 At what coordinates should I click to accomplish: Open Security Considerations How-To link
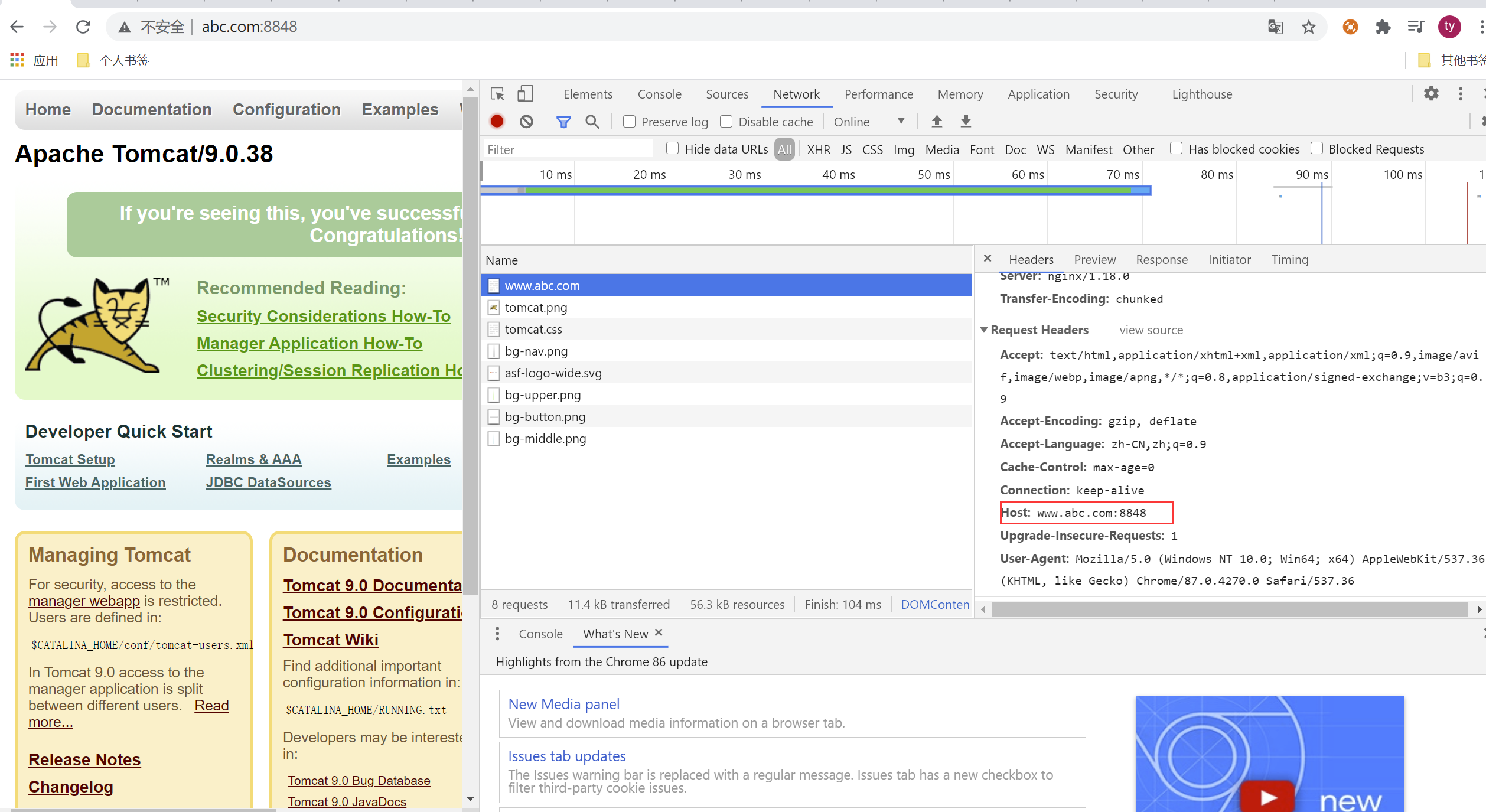(x=323, y=316)
